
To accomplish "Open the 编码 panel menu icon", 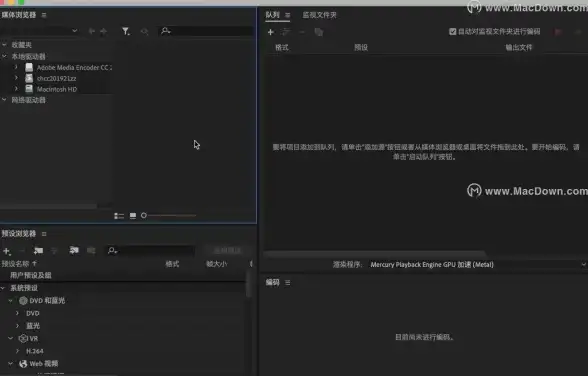I will pyautogui.click(x=288, y=283).
